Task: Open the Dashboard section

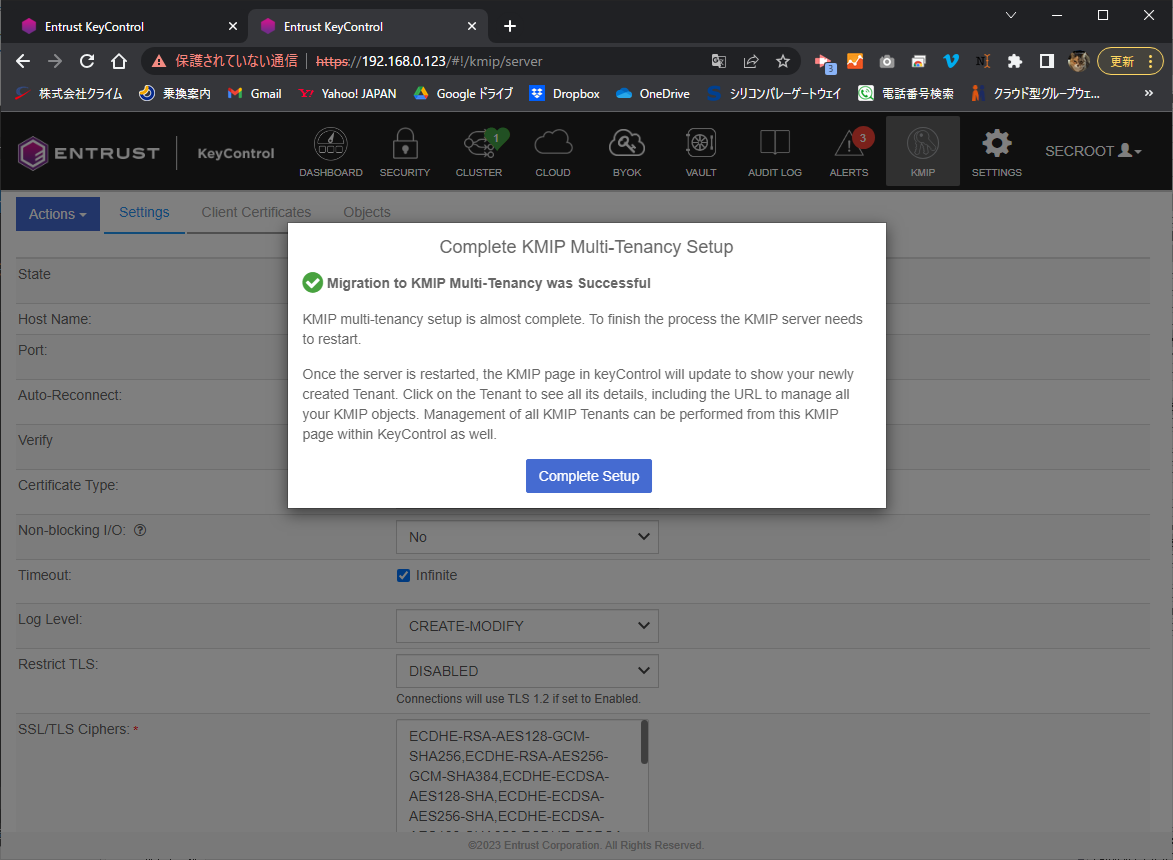Action: pos(331,152)
